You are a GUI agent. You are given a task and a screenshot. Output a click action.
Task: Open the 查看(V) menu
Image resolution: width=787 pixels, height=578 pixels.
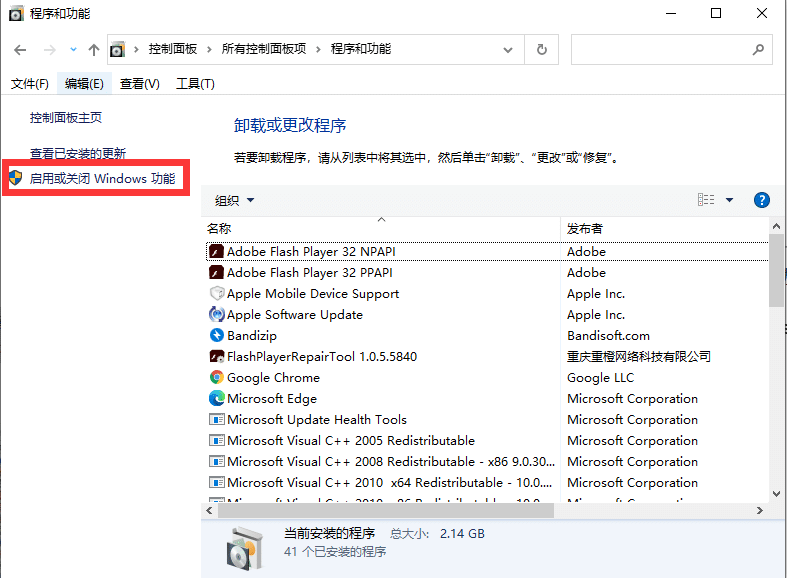140,84
